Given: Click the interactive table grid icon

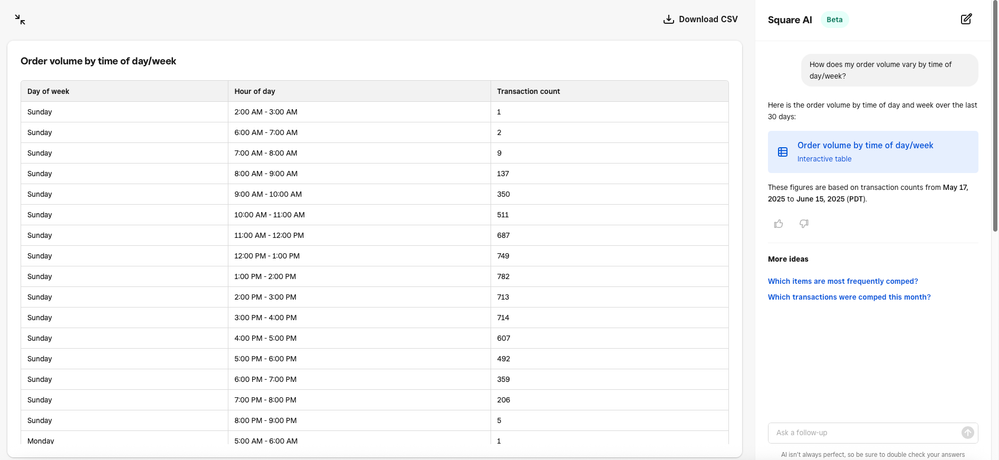Looking at the screenshot, I should click(783, 152).
